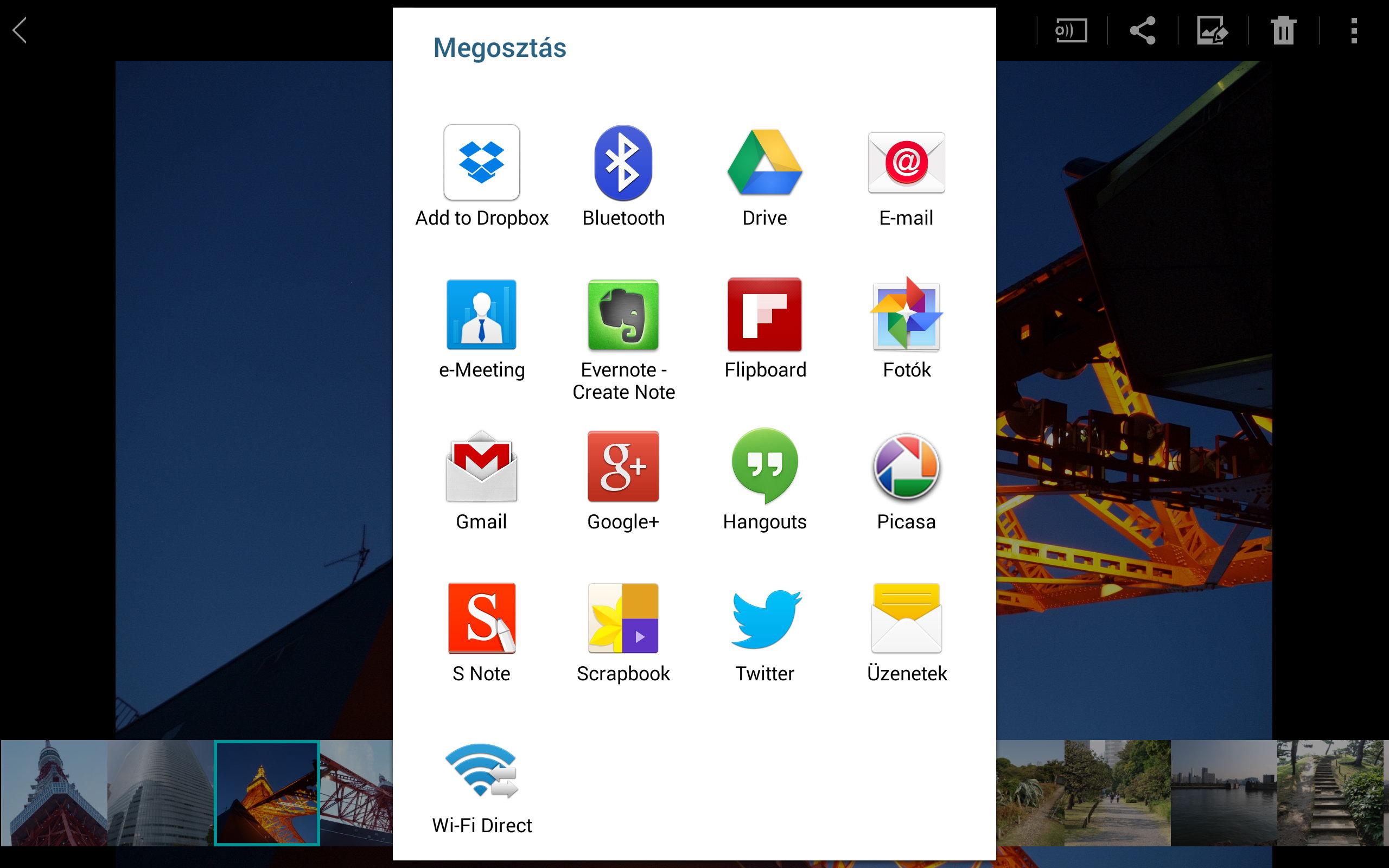Open the three-dot overflow menu
This screenshot has width=1389, height=868.
pos(1354,30)
